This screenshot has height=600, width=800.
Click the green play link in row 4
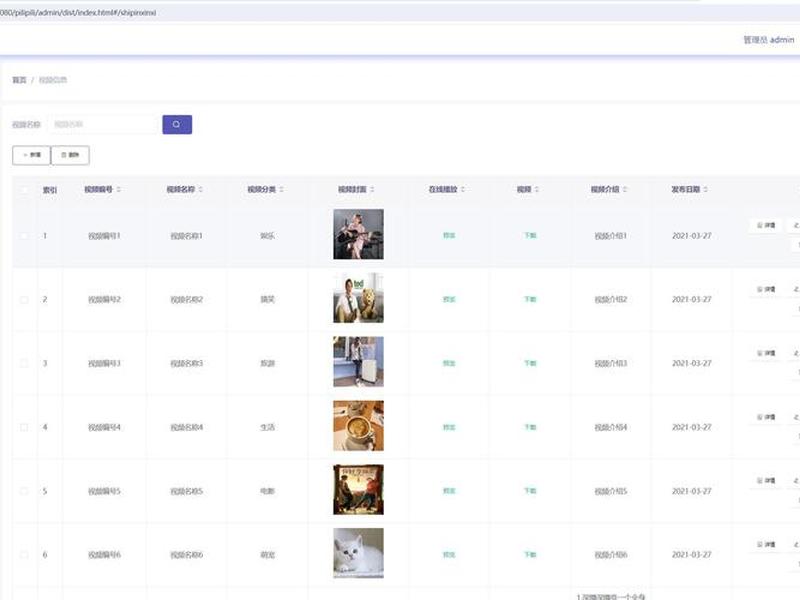pyautogui.click(x=449, y=427)
